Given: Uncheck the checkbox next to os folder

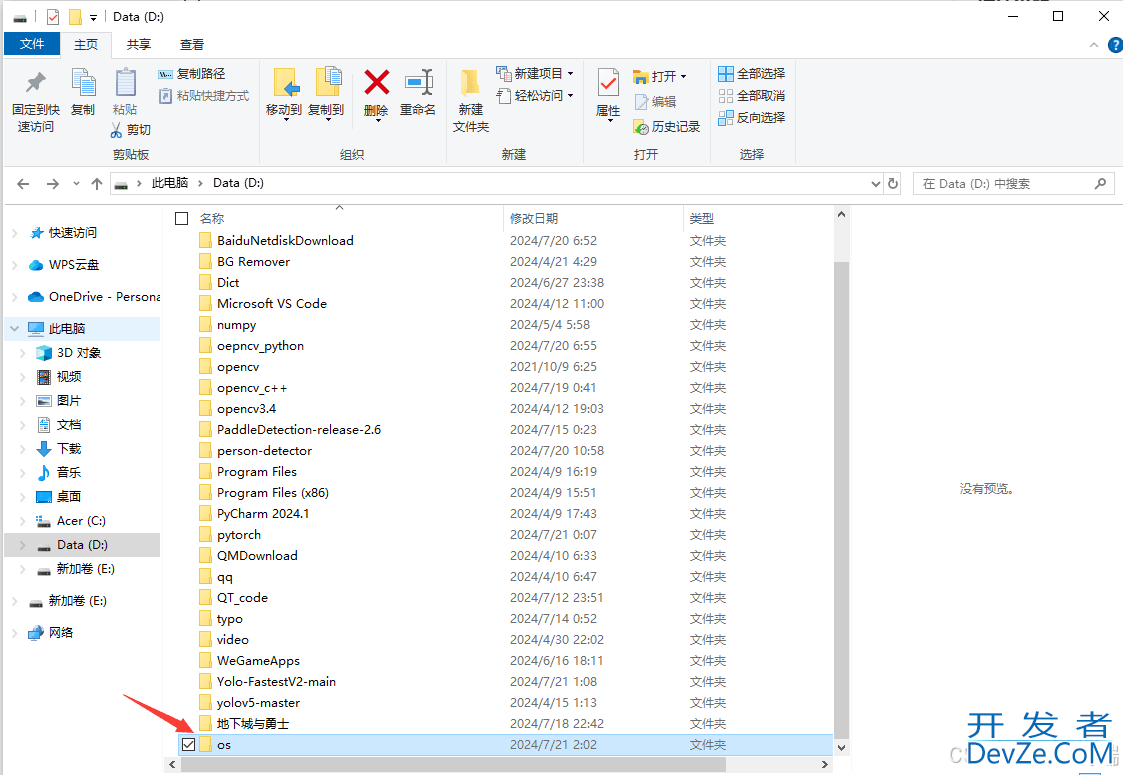Looking at the screenshot, I should 188,744.
